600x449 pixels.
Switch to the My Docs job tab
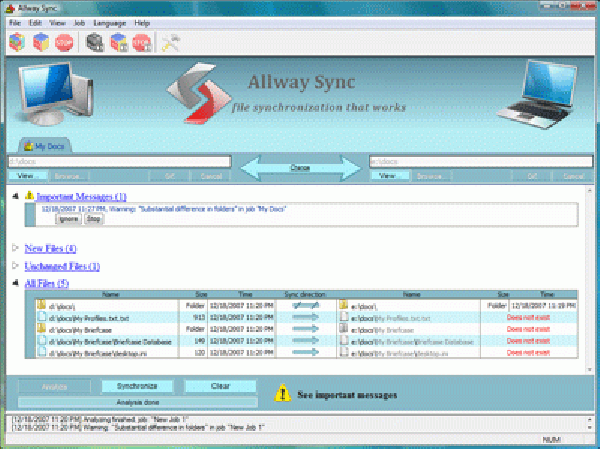[46, 146]
